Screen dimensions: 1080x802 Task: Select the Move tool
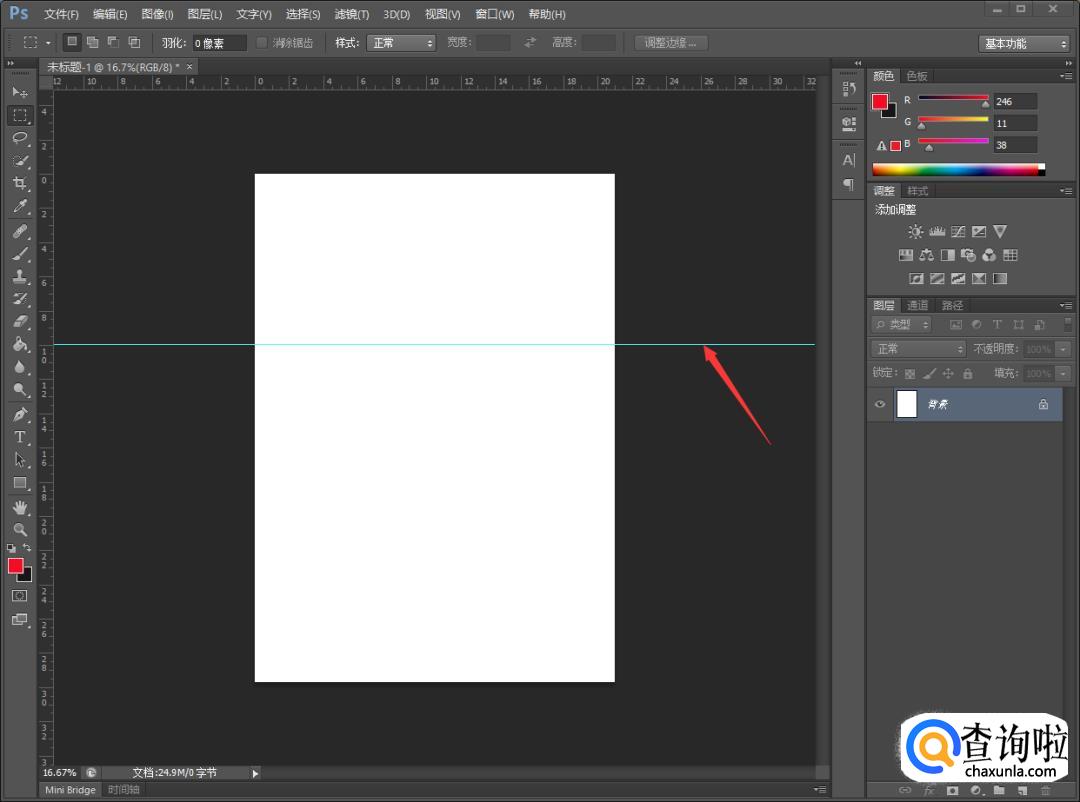[x=20, y=92]
